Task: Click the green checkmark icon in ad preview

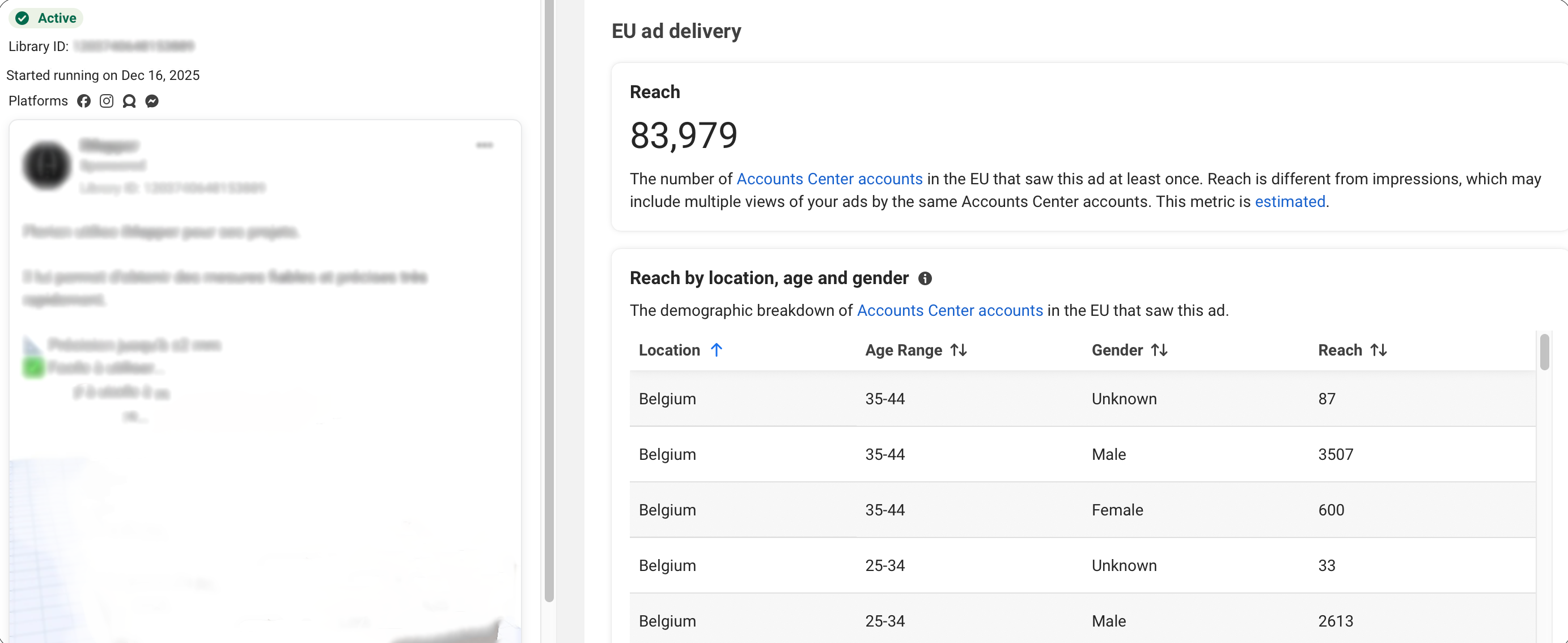Action: point(34,367)
